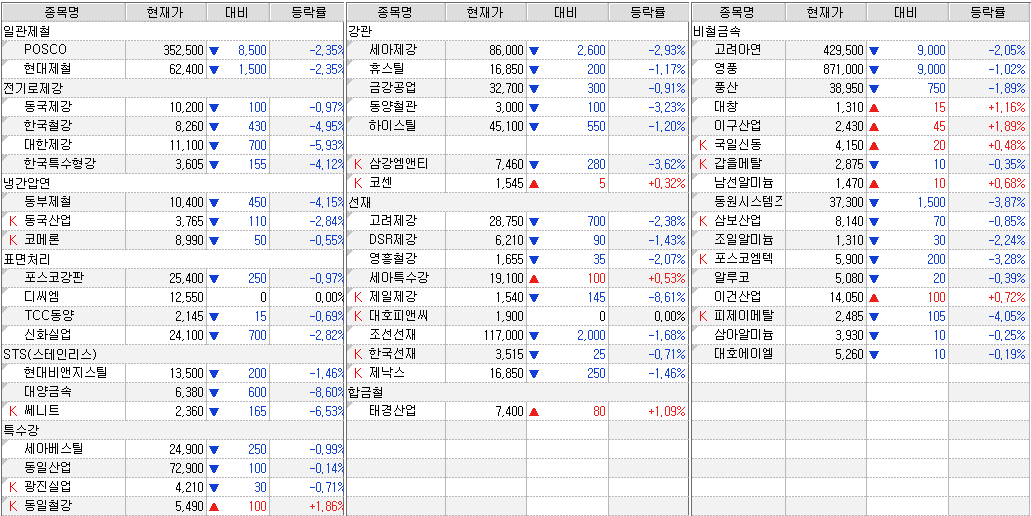This screenshot has height=516, width=1031.
Task: Select the 남선알미늄 stock name
Action: pyautogui.click(x=743, y=183)
